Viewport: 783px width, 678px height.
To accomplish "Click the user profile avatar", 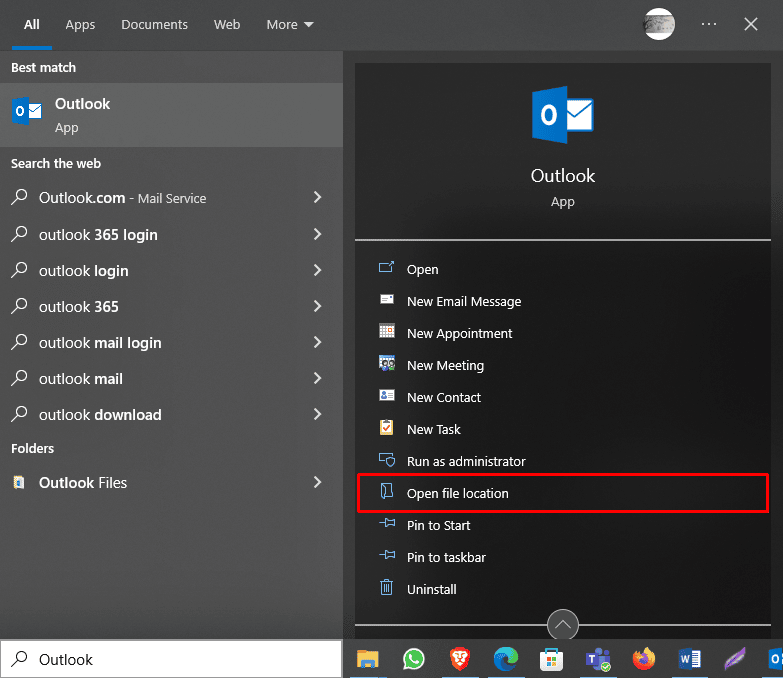I will tap(659, 24).
